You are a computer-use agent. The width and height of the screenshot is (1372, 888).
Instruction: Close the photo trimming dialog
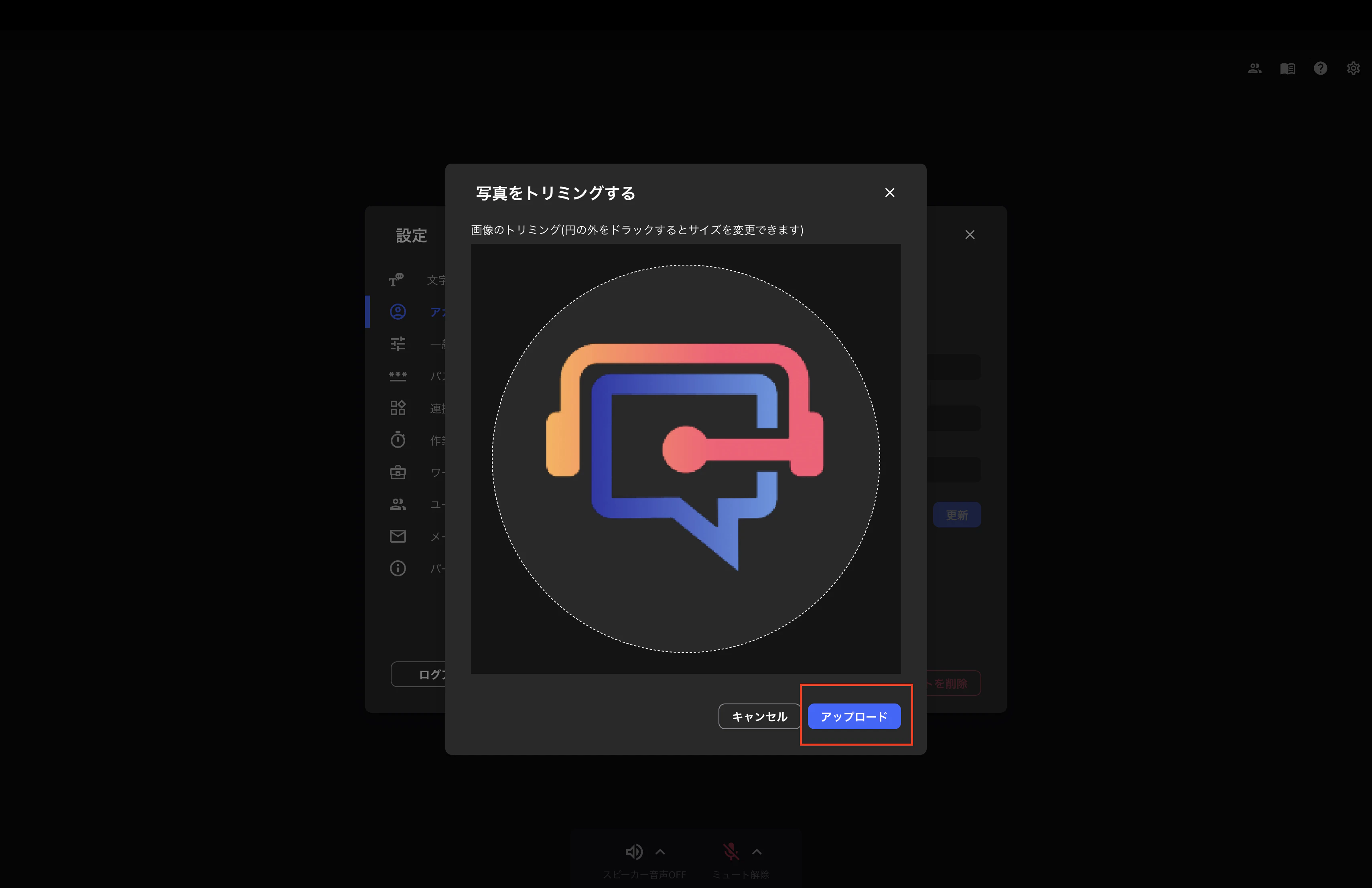tap(889, 193)
